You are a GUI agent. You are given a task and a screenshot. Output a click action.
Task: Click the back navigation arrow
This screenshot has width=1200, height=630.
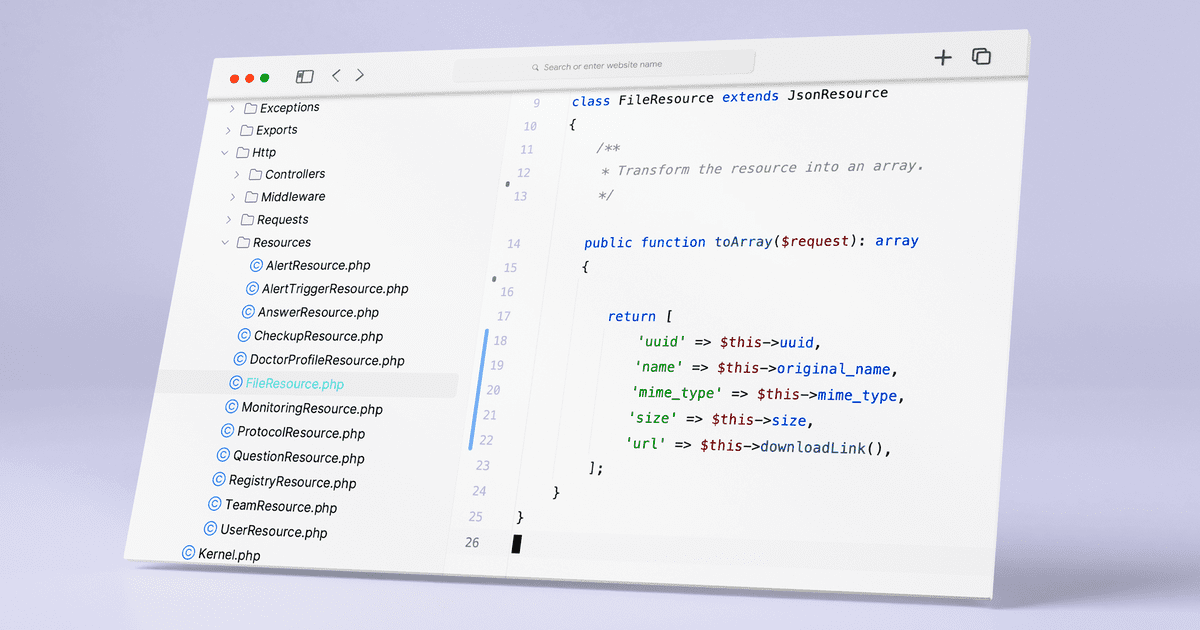click(335, 75)
